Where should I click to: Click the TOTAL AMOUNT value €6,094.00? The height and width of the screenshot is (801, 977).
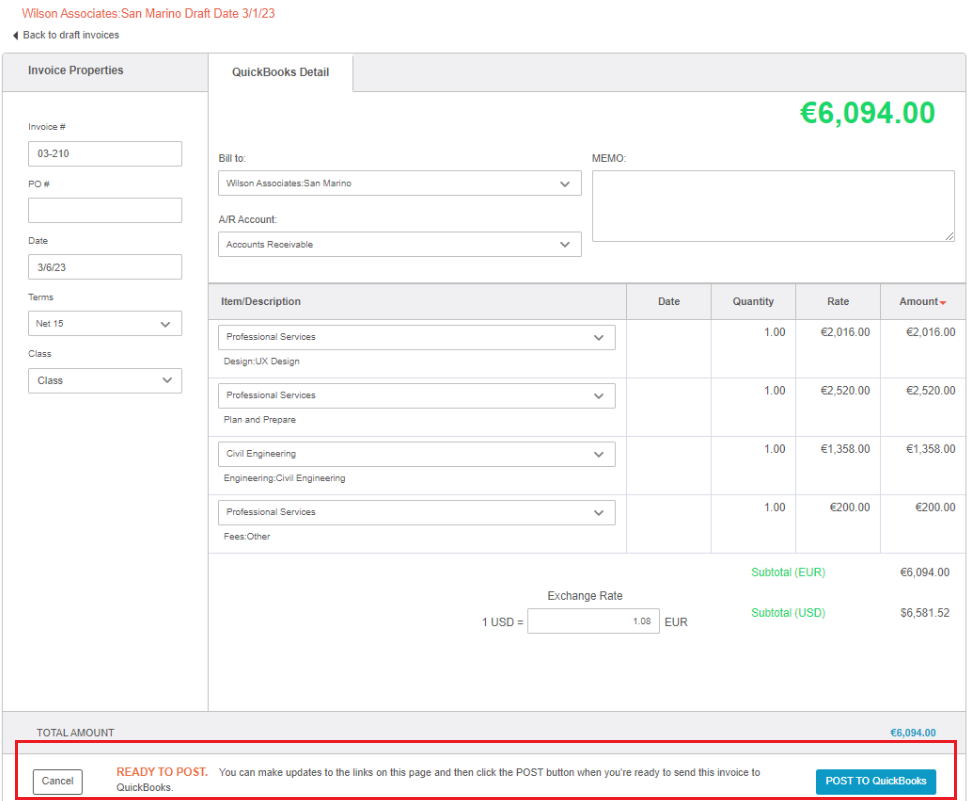point(913,732)
